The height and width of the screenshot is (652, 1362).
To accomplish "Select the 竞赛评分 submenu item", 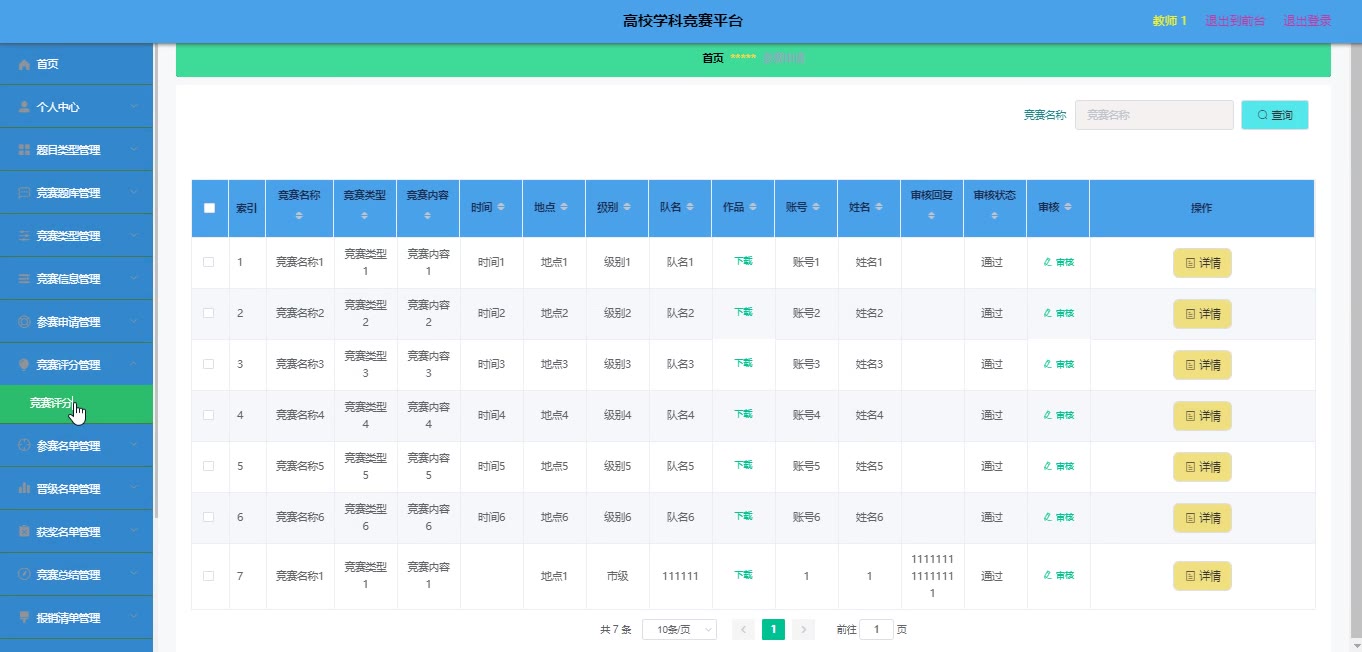I will tap(52, 403).
